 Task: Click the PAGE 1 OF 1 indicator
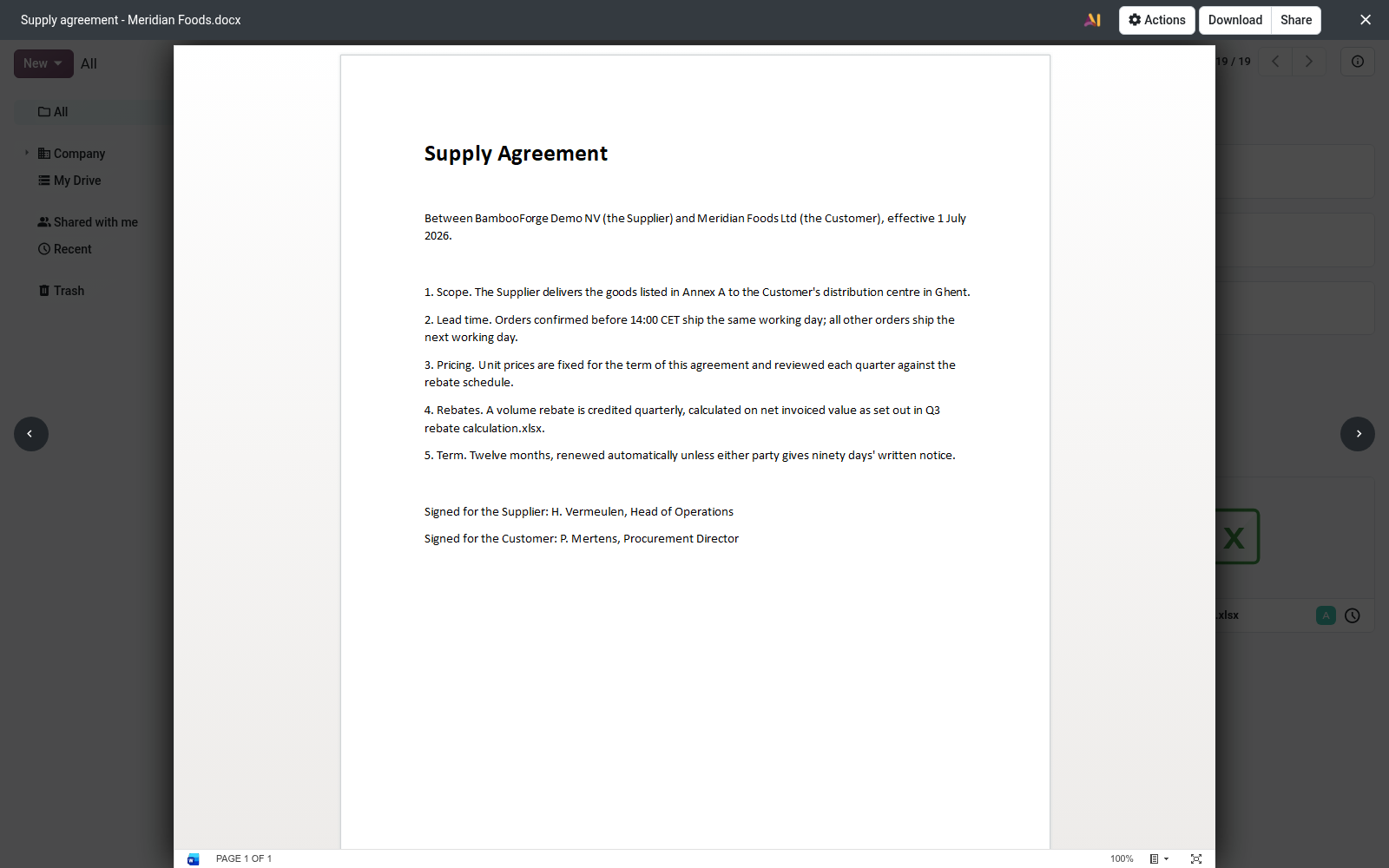[x=244, y=858]
